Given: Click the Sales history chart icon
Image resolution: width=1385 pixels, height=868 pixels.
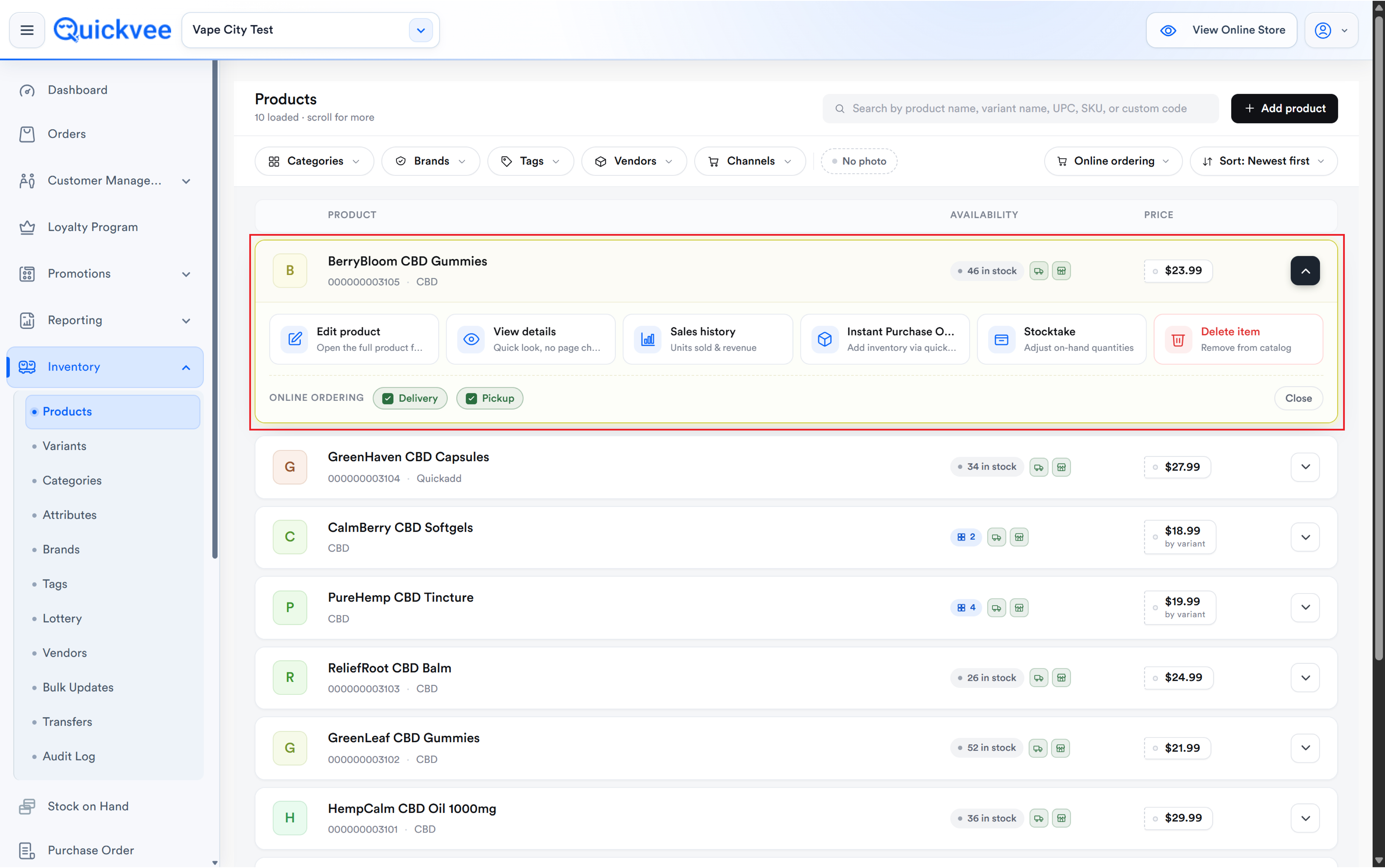Looking at the screenshot, I should (x=648, y=339).
